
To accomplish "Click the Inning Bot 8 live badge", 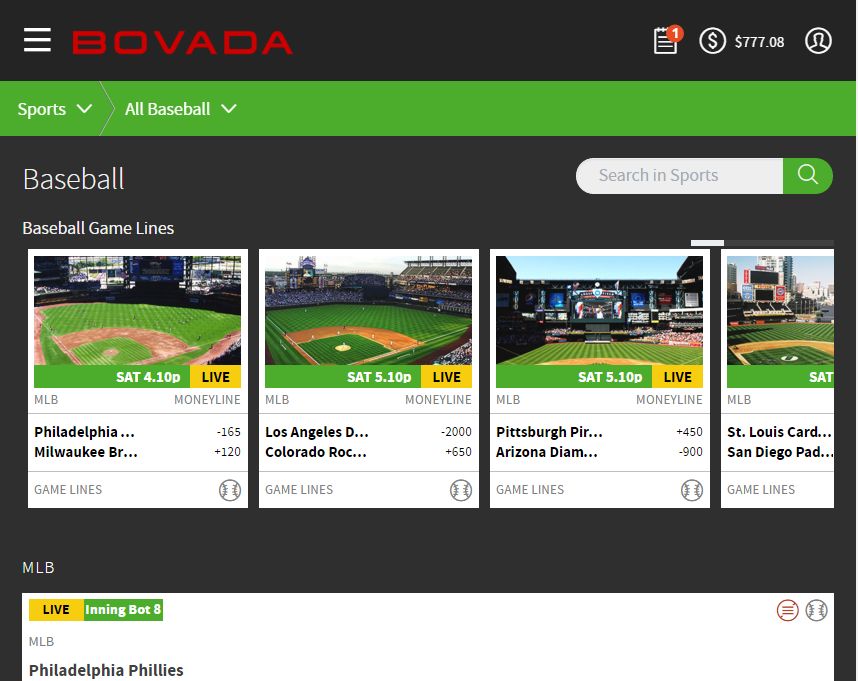I will click(x=123, y=610).
